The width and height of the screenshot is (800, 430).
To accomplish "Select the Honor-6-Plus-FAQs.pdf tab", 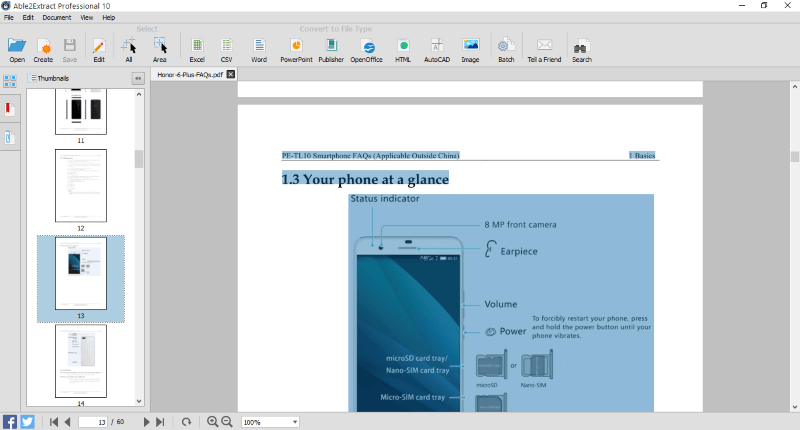I will (x=190, y=74).
